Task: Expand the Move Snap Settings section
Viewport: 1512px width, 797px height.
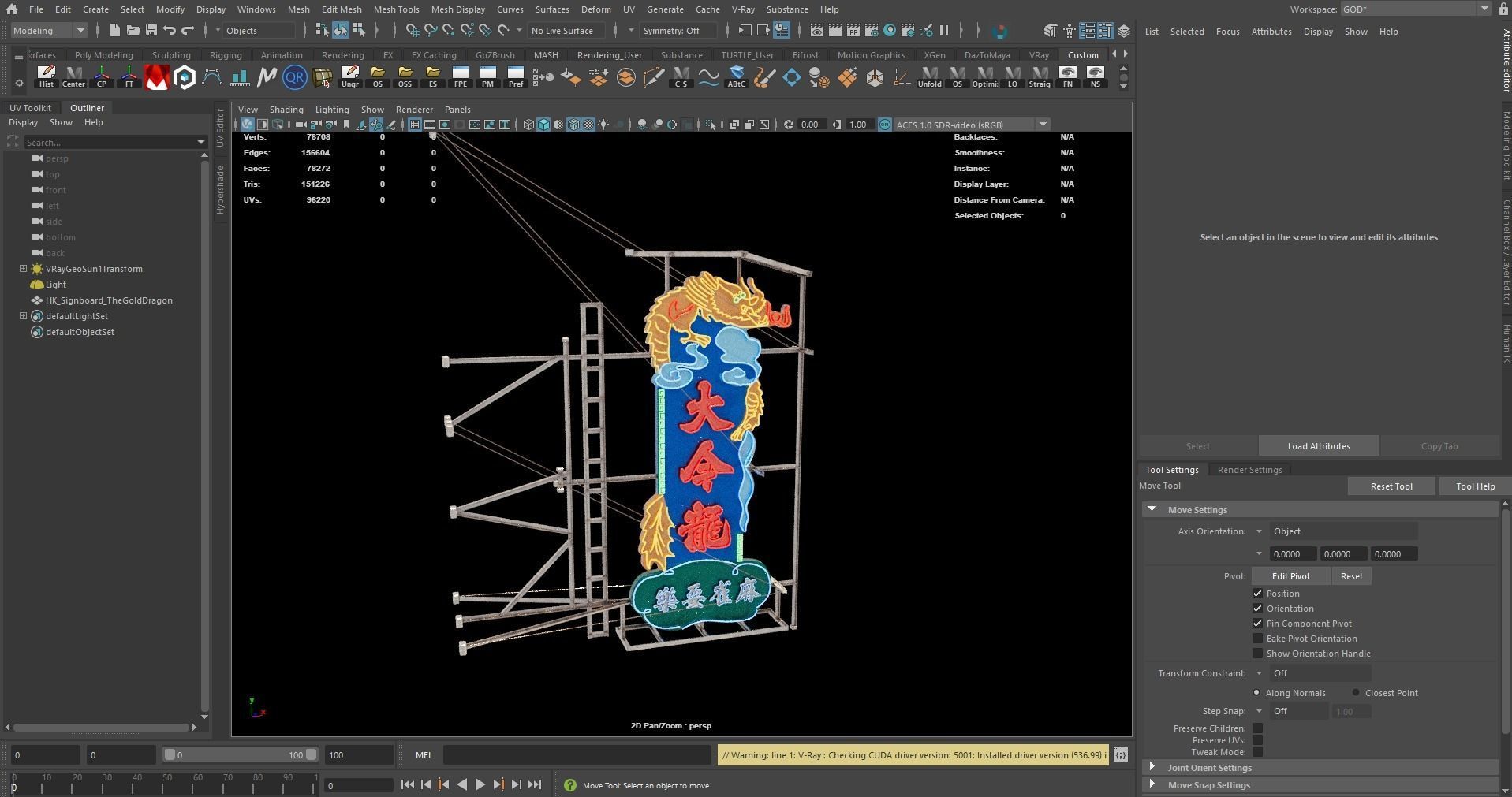Action: click(x=1152, y=784)
